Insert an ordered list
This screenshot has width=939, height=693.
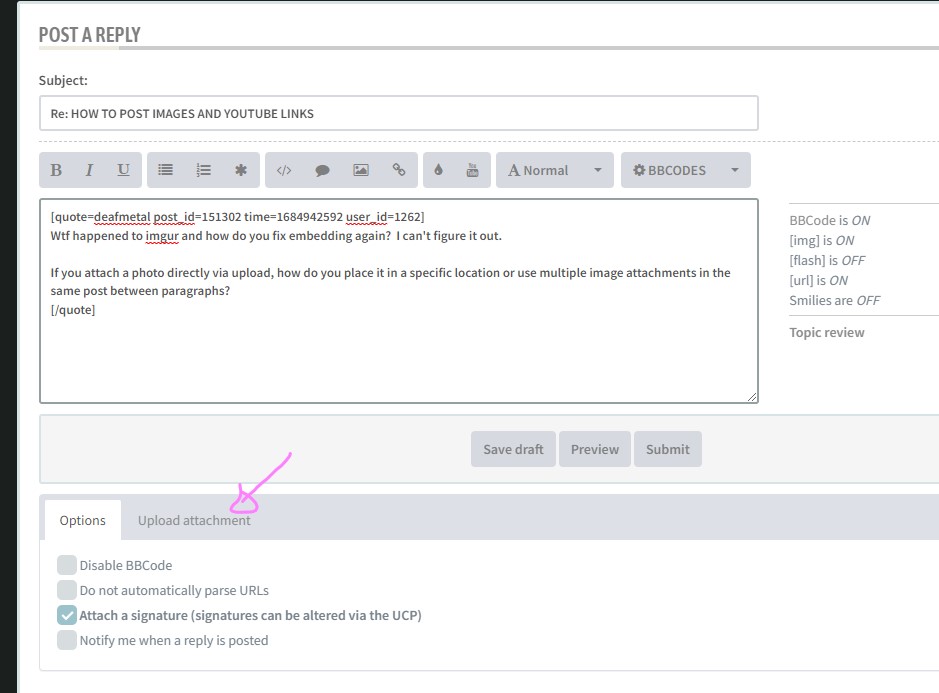point(203,170)
